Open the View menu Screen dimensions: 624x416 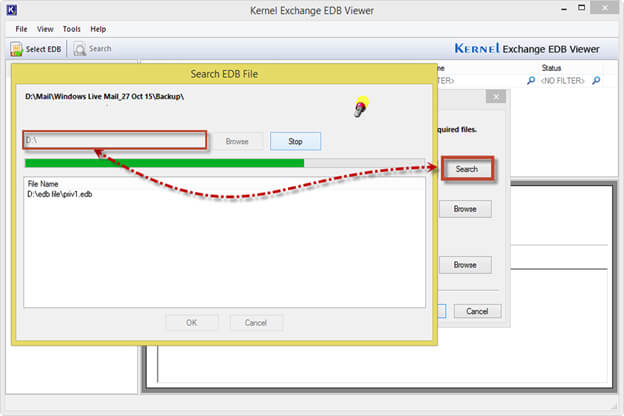pos(45,29)
